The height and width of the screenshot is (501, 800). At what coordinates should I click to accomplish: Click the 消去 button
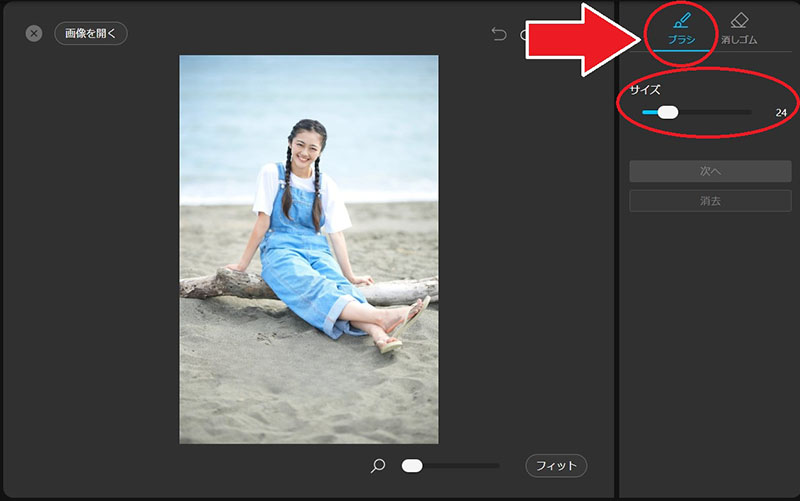pos(710,201)
